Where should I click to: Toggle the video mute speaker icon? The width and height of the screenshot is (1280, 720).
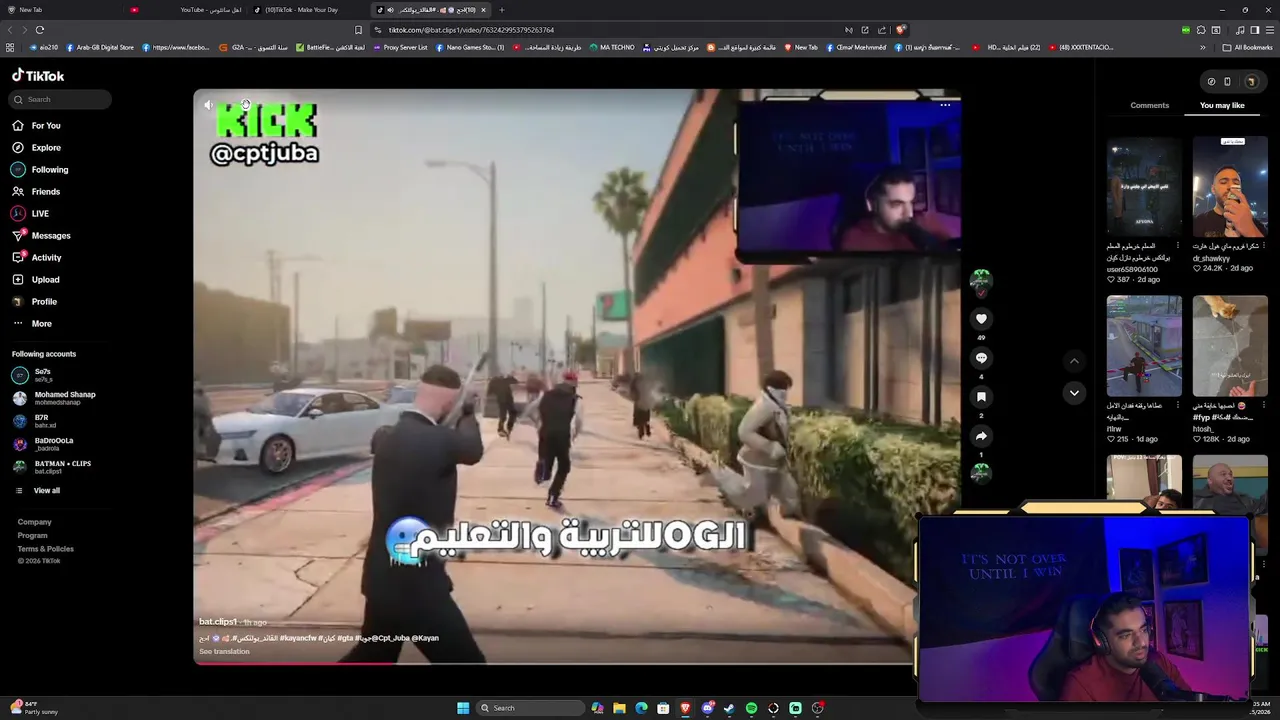point(208,105)
